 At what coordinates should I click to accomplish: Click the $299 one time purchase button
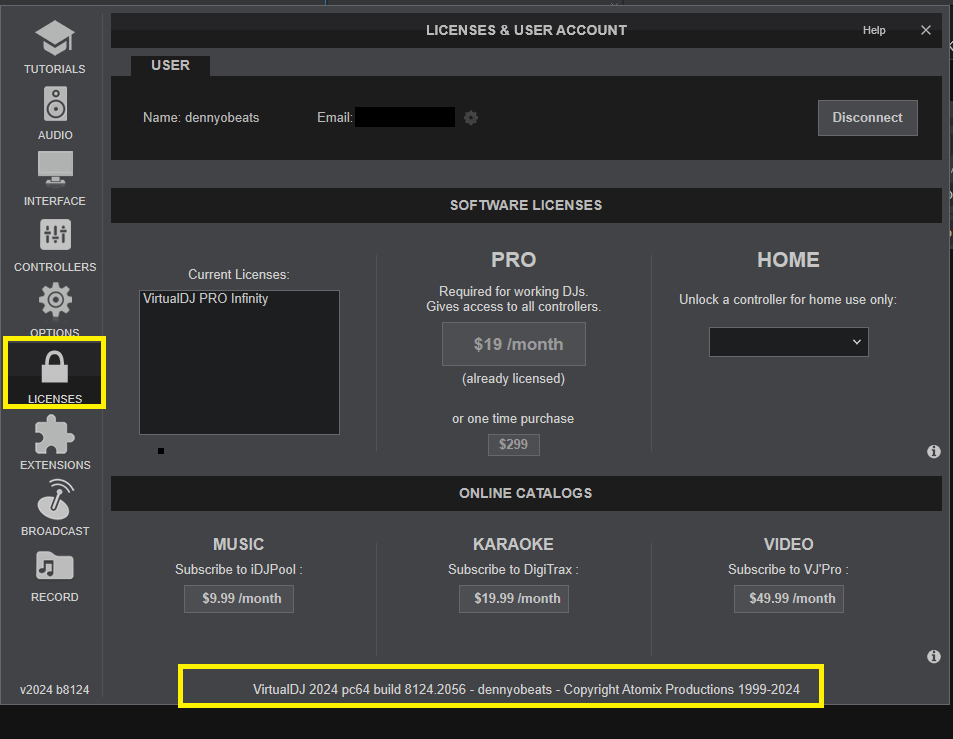point(514,444)
